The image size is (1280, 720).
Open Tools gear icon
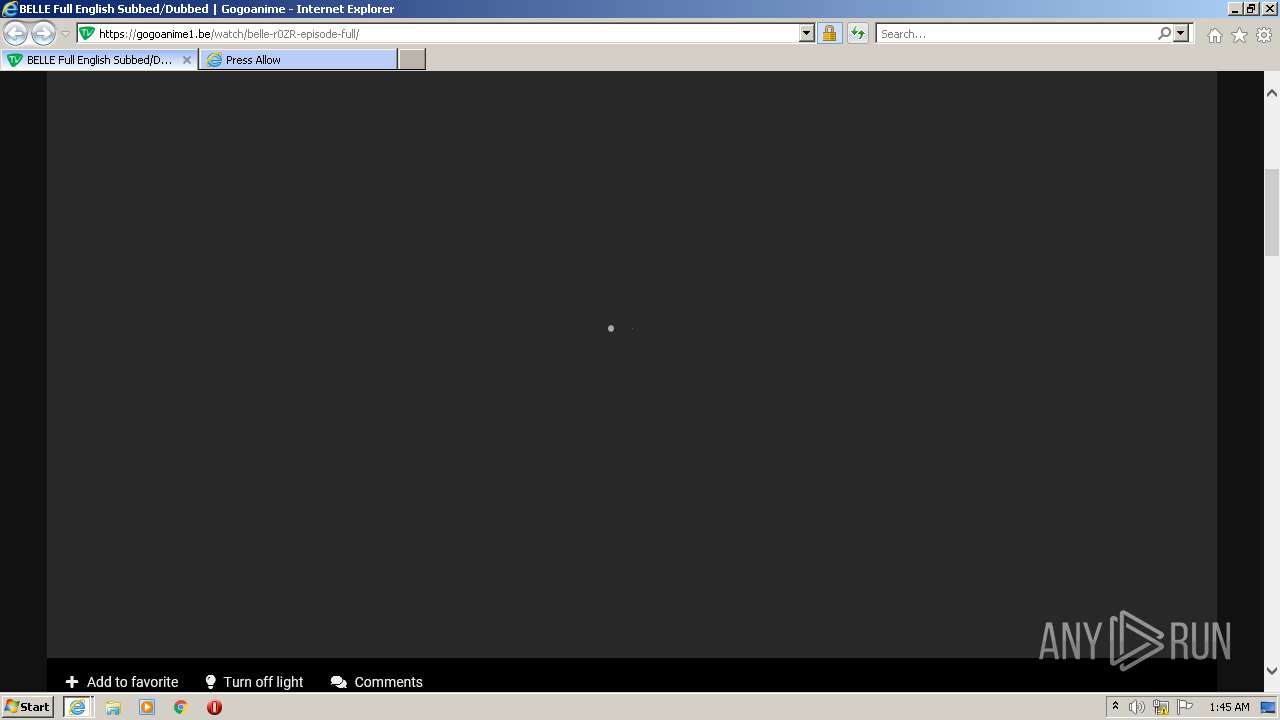[1264, 35]
